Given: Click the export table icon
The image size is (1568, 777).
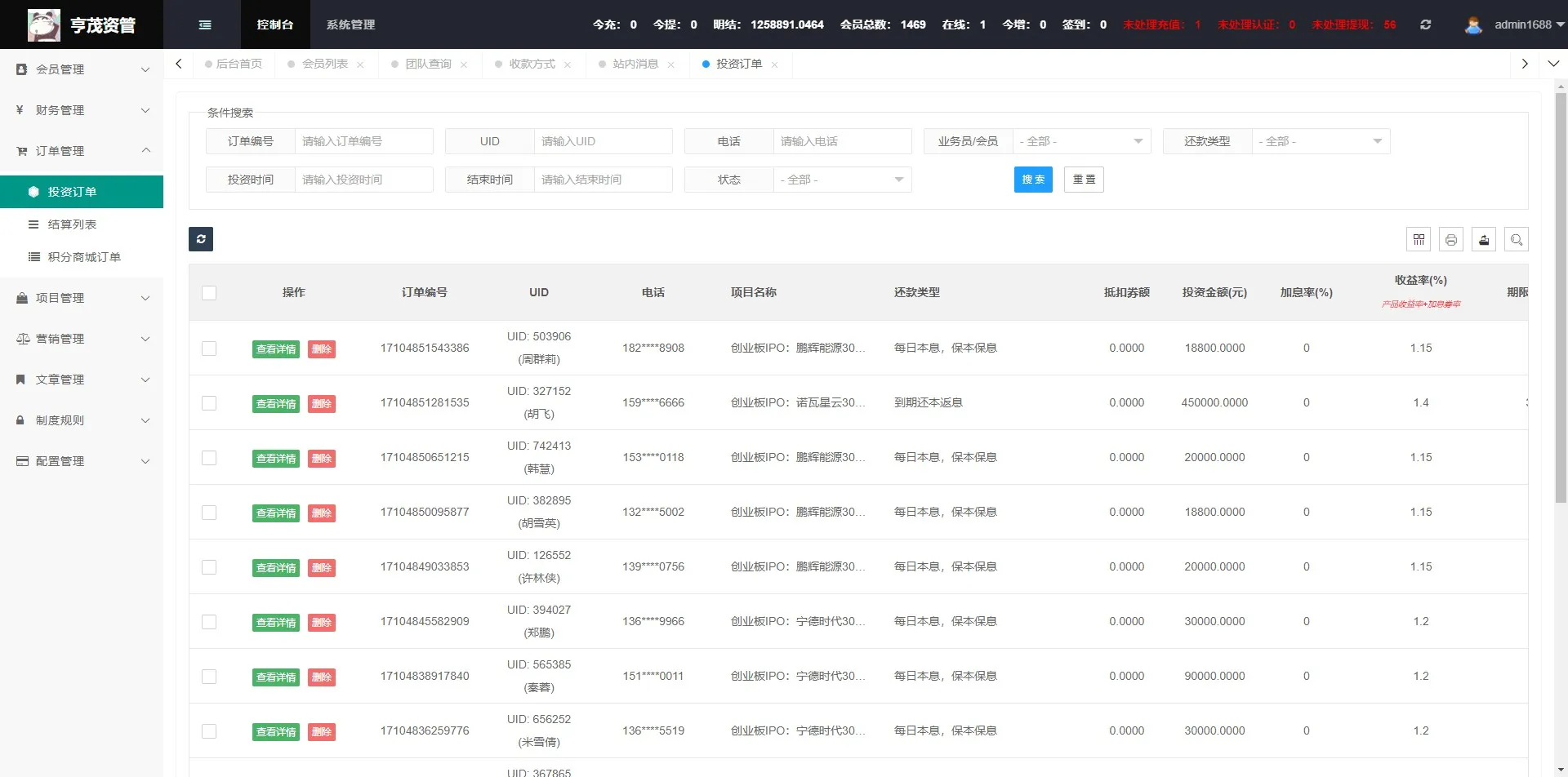Looking at the screenshot, I should pos(1484,239).
